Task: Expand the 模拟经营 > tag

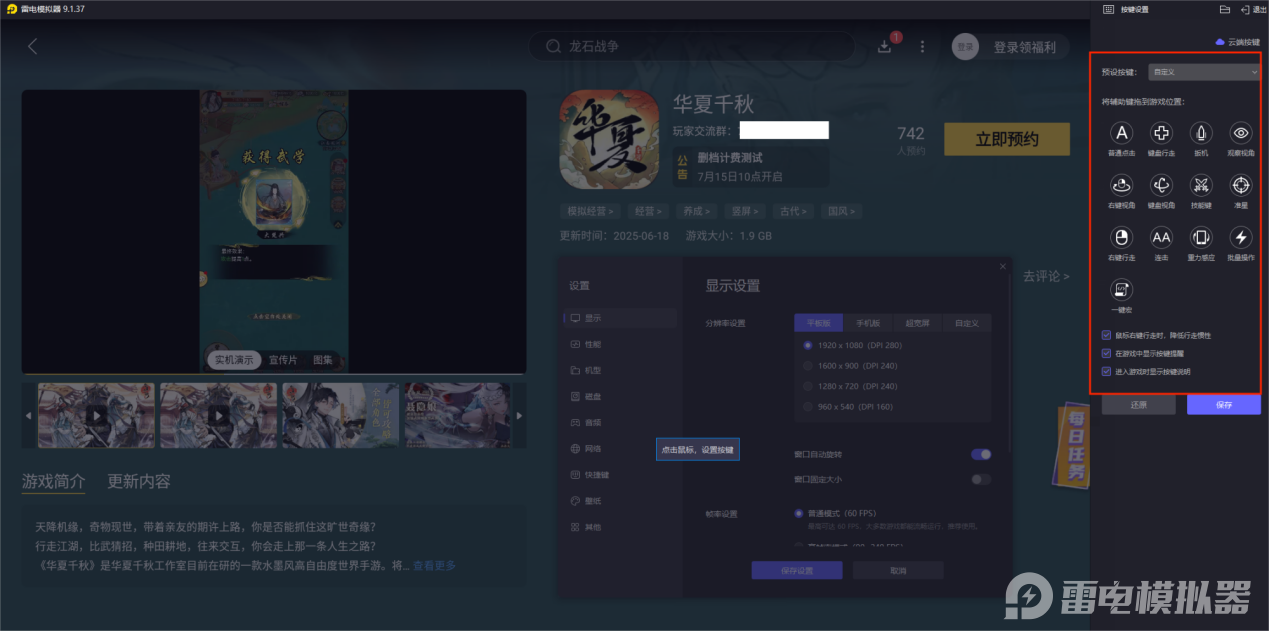Action: point(591,211)
